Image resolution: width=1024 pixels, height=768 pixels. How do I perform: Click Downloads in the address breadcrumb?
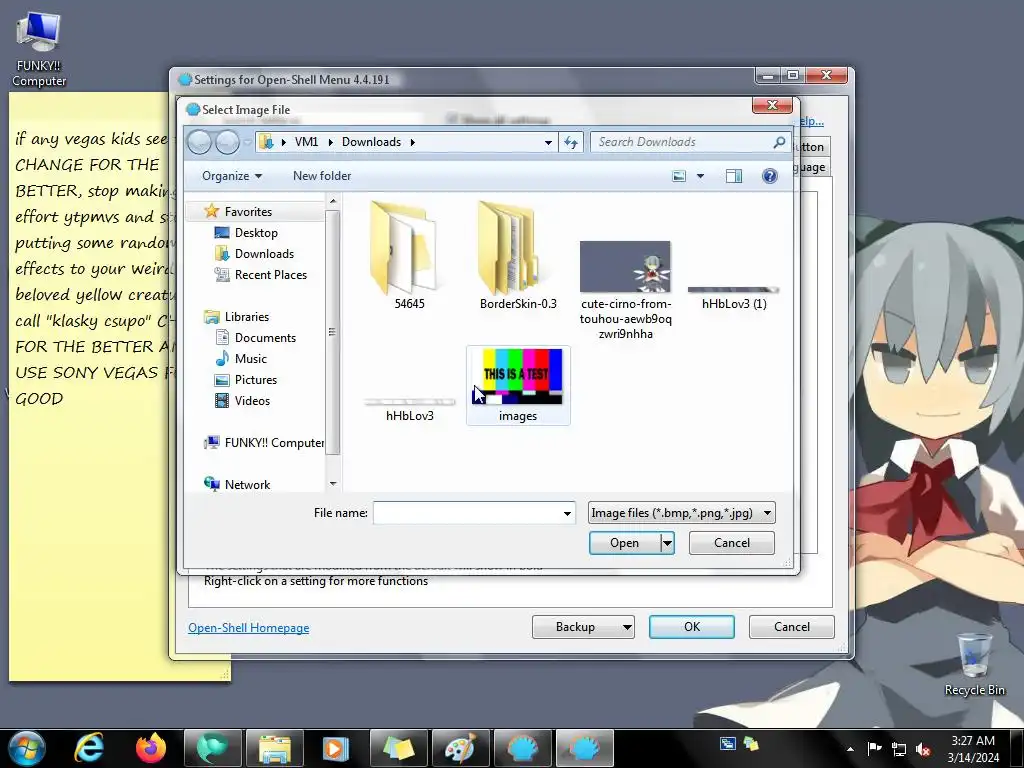(371, 142)
